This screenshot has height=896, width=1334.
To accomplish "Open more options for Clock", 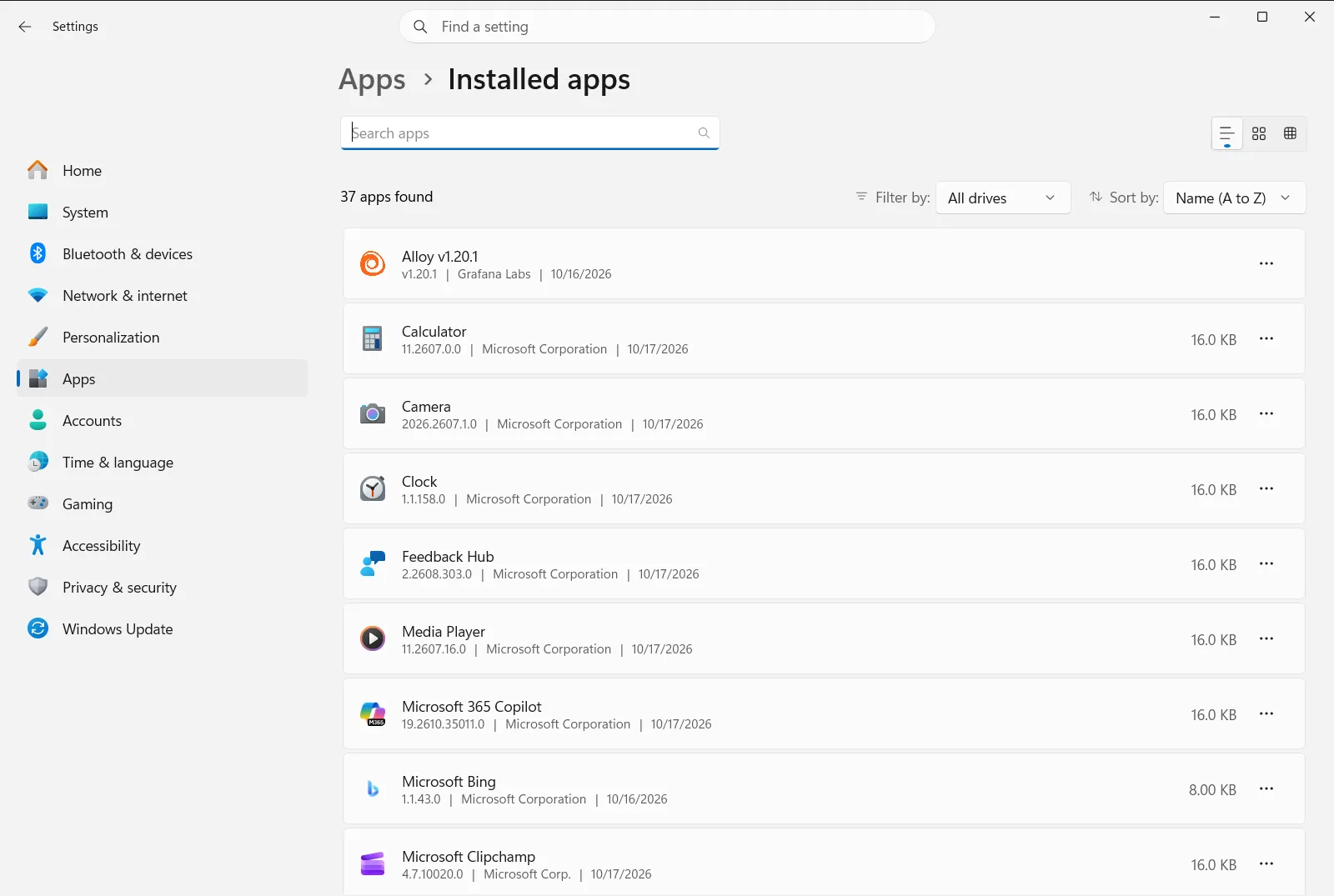I will pyautogui.click(x=1266, y=488).
